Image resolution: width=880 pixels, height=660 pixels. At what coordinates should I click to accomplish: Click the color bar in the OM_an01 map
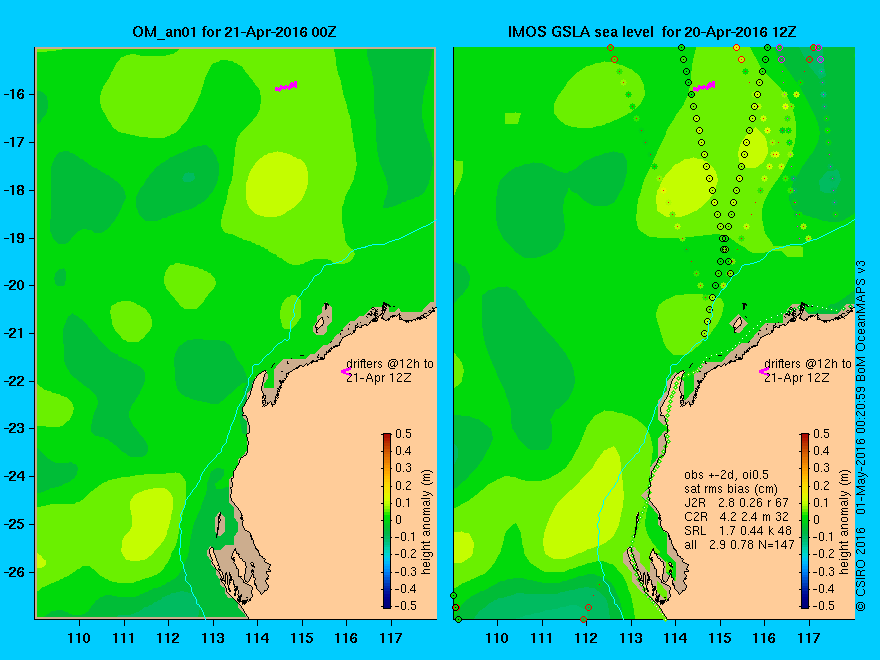(x=387, y=520)
